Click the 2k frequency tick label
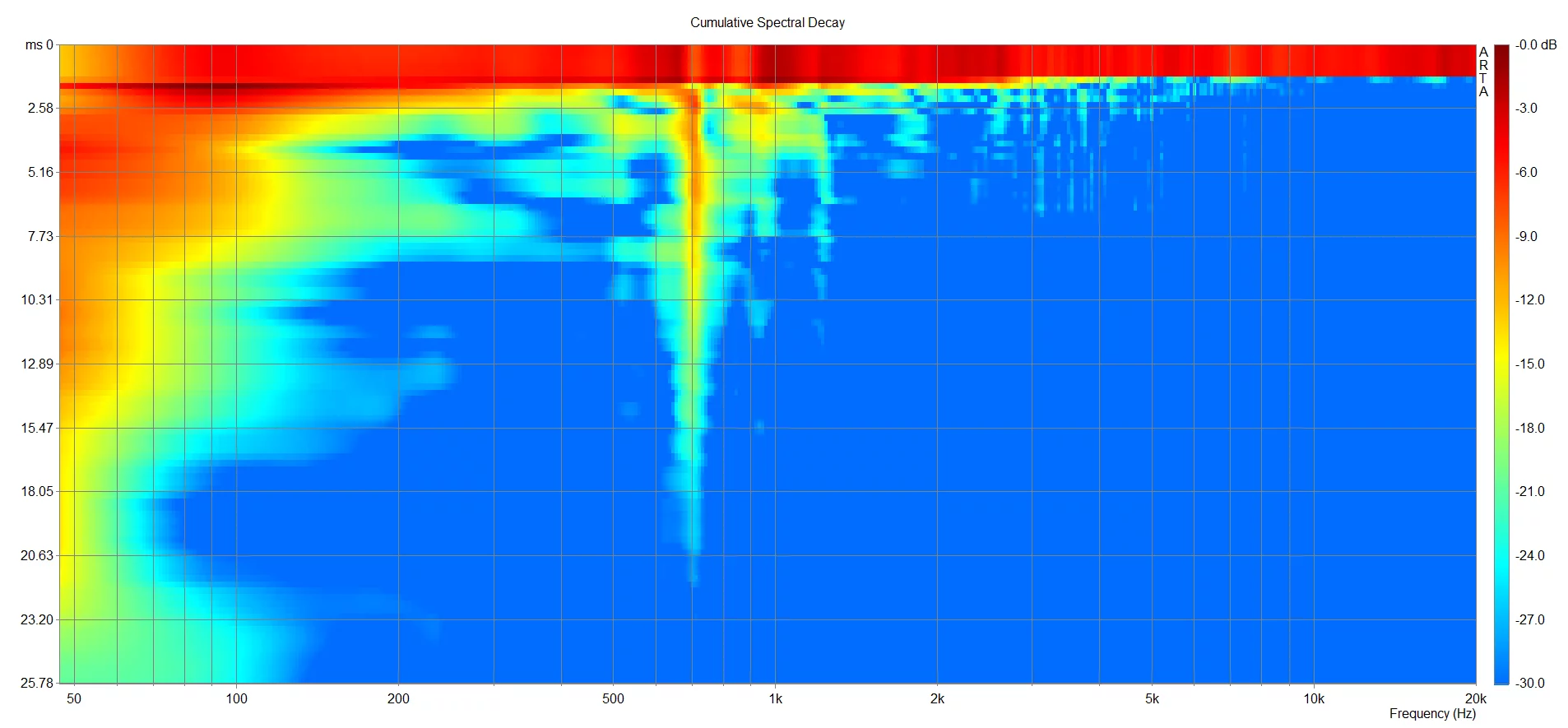The image size is (1568, 728). 937,698
